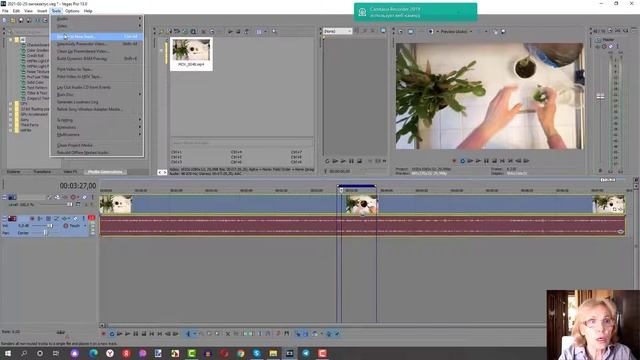Toggle loop playback in timeline transport

(112, 333)
